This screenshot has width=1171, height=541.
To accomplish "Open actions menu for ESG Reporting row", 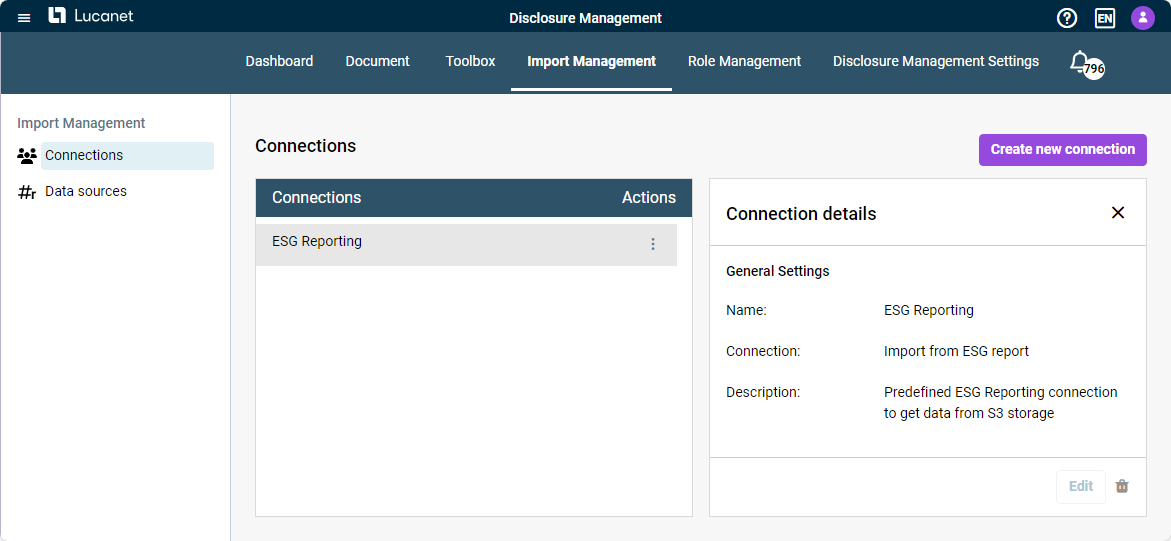I will (653, 244).
